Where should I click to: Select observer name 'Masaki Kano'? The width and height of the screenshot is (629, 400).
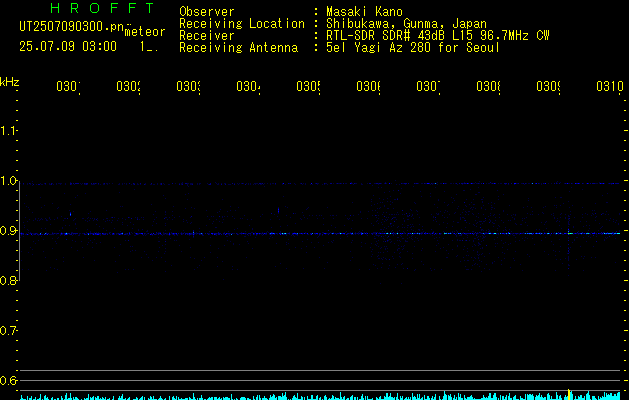click(x=364, y=12)
